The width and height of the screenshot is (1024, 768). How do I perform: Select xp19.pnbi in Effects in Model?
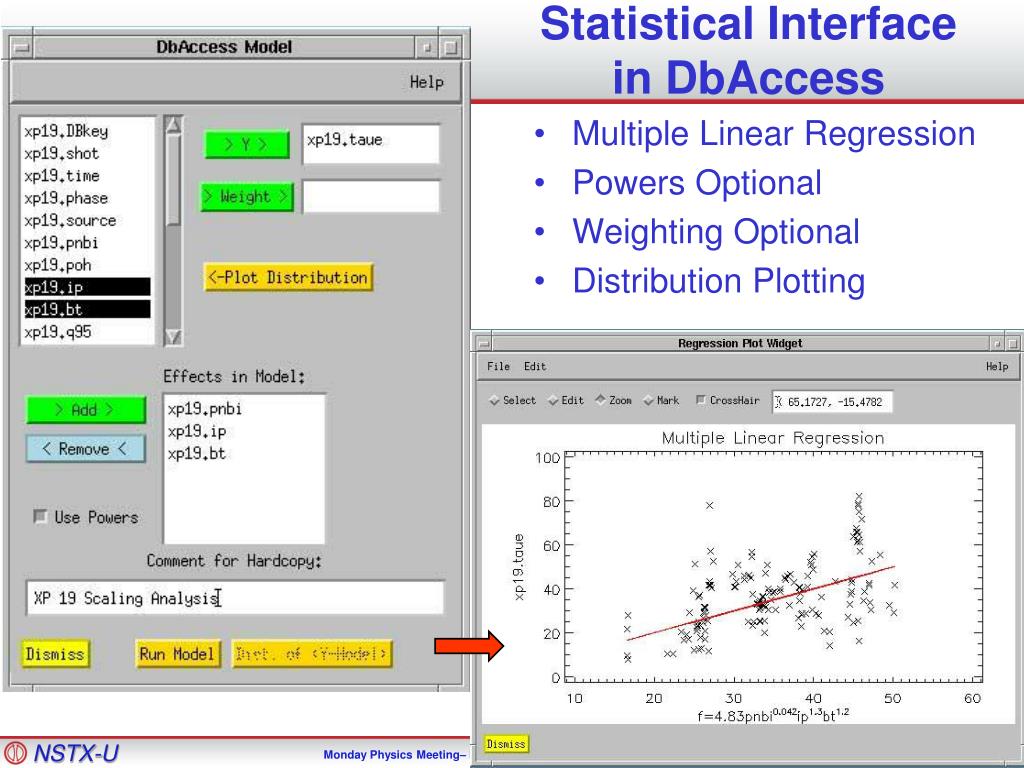tap(243, 409)
